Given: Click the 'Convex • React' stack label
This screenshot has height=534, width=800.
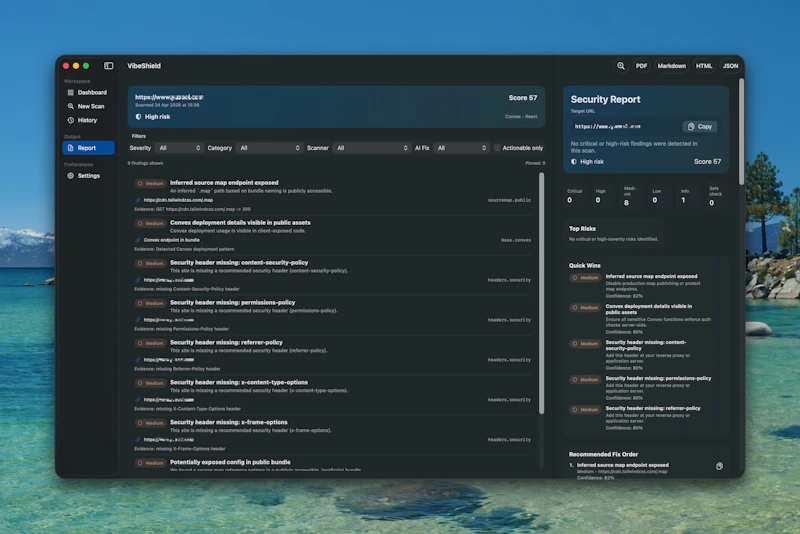Looking at the screenshot, I should [521, 116].
